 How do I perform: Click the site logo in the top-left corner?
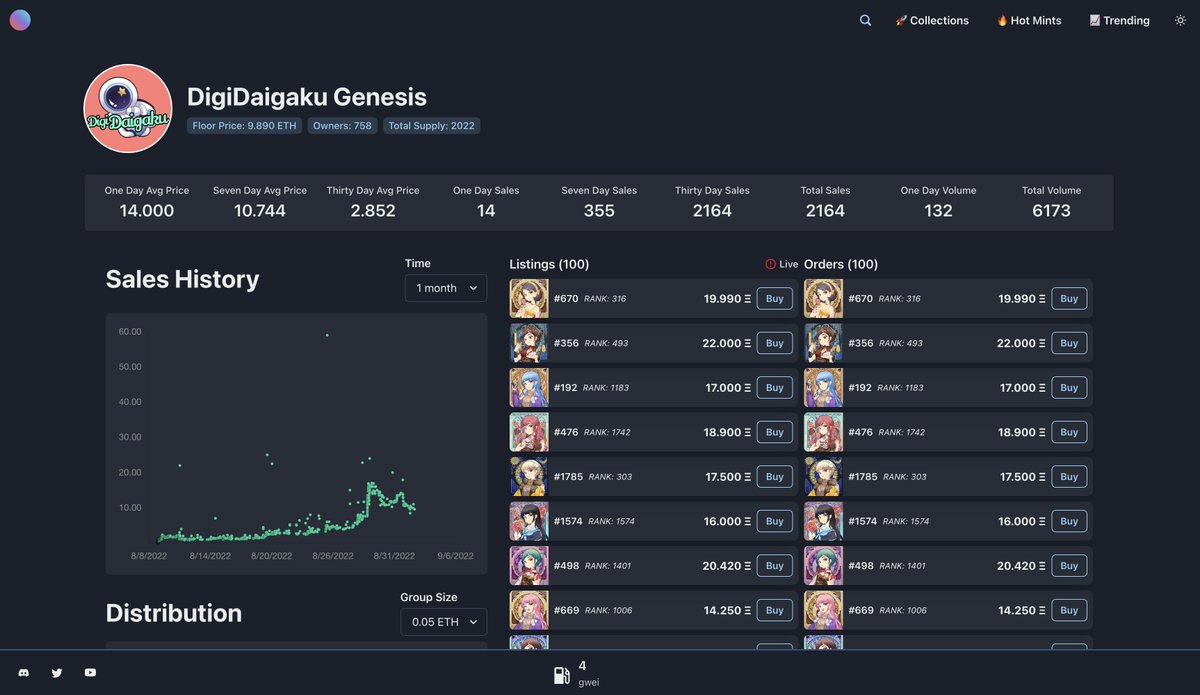[20, 20]
